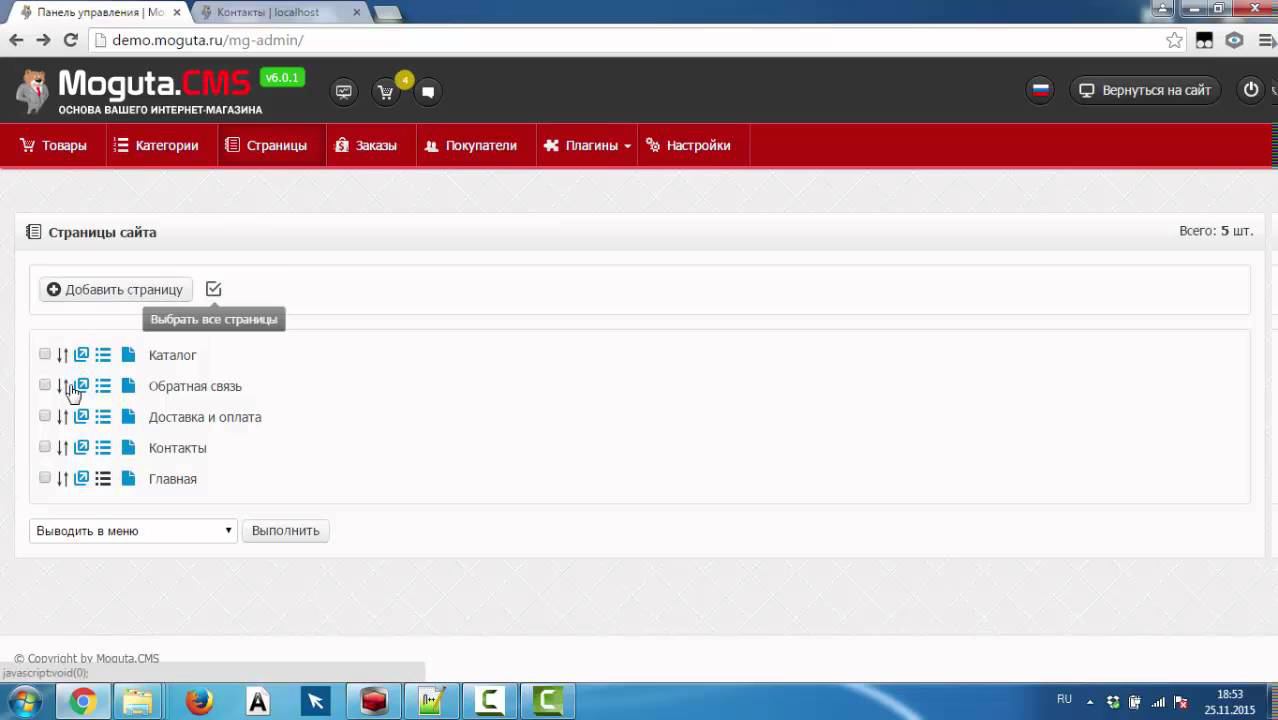Expand the Плагины dropdown menu

587,146
